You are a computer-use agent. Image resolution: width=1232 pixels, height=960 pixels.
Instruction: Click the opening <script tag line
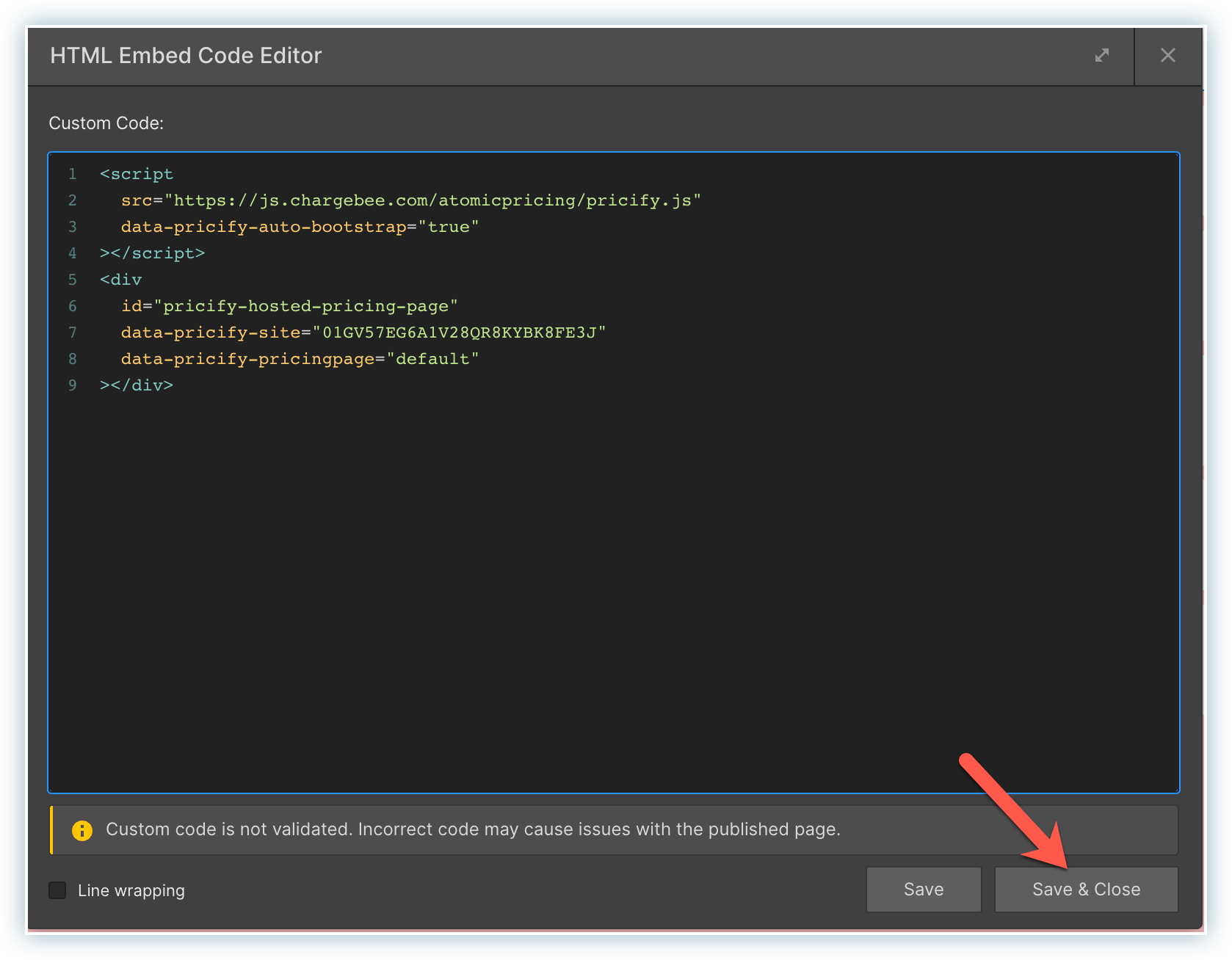click(137, 174)
